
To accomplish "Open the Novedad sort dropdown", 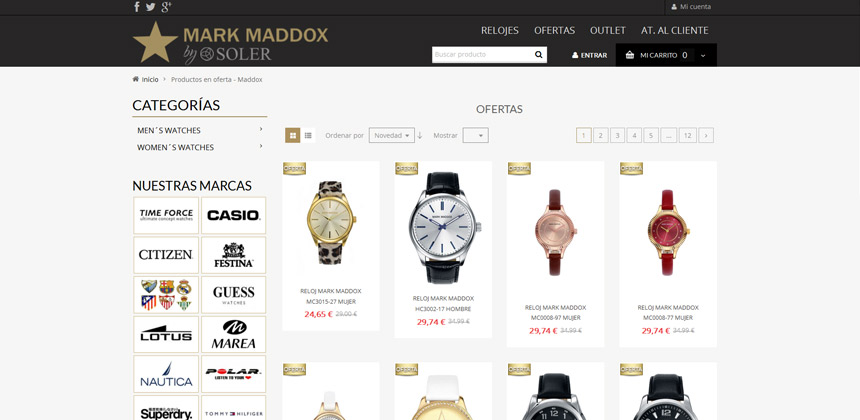I will [392, 135].
